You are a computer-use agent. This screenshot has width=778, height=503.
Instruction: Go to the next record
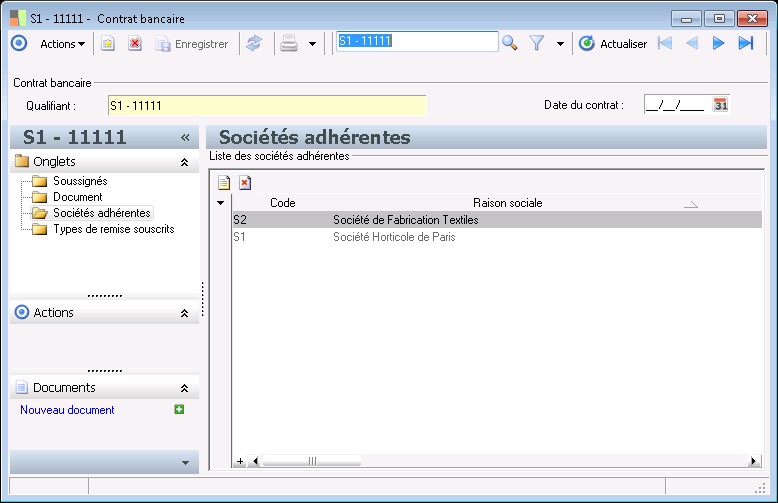click(x=718, y=43)
